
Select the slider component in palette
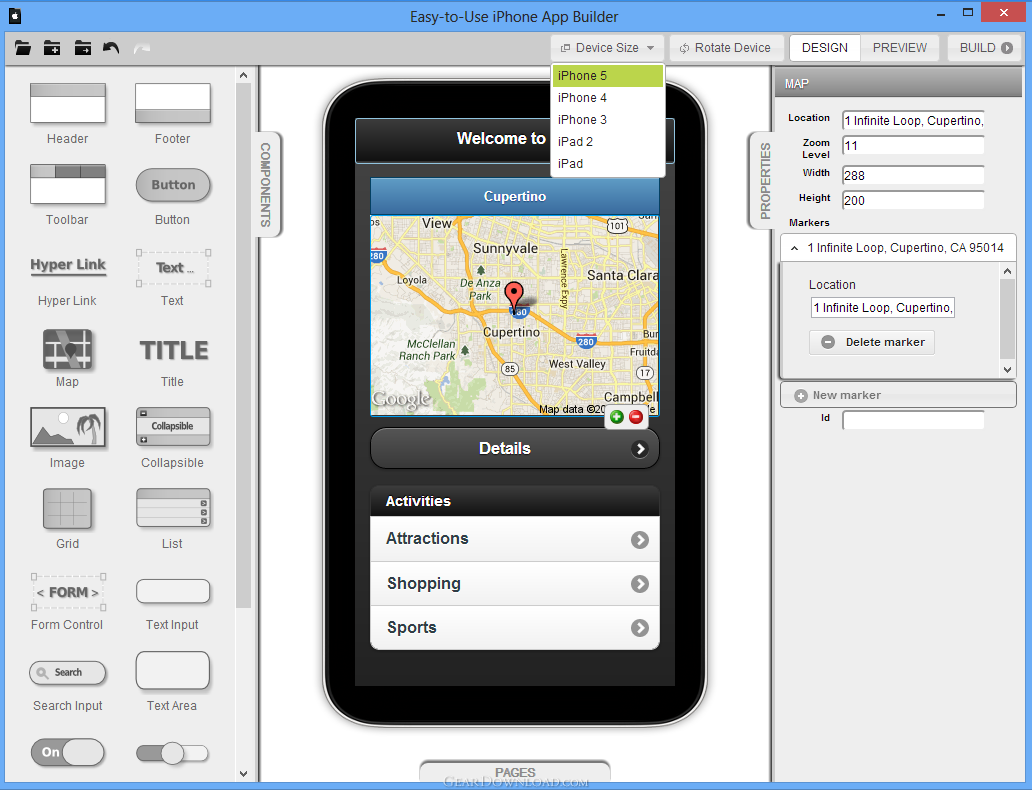click(172, 753)
